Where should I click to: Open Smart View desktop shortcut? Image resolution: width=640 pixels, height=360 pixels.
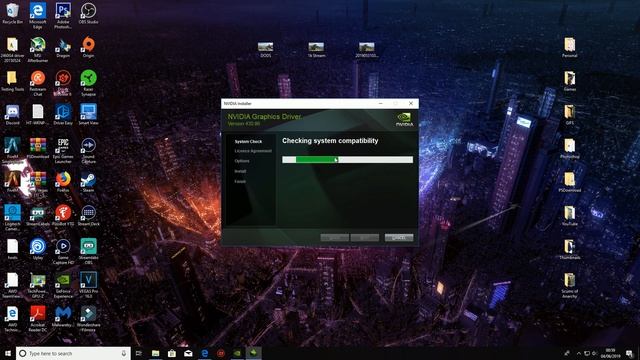click(88, 115)
